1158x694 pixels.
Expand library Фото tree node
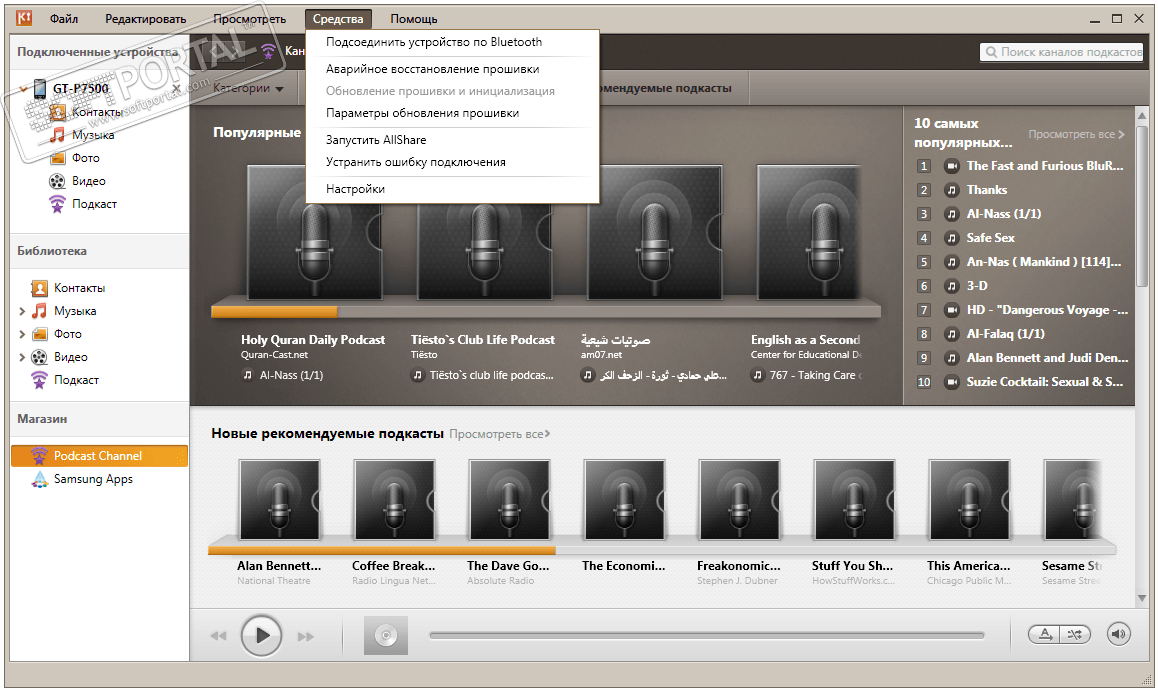[x=22, y=334]
